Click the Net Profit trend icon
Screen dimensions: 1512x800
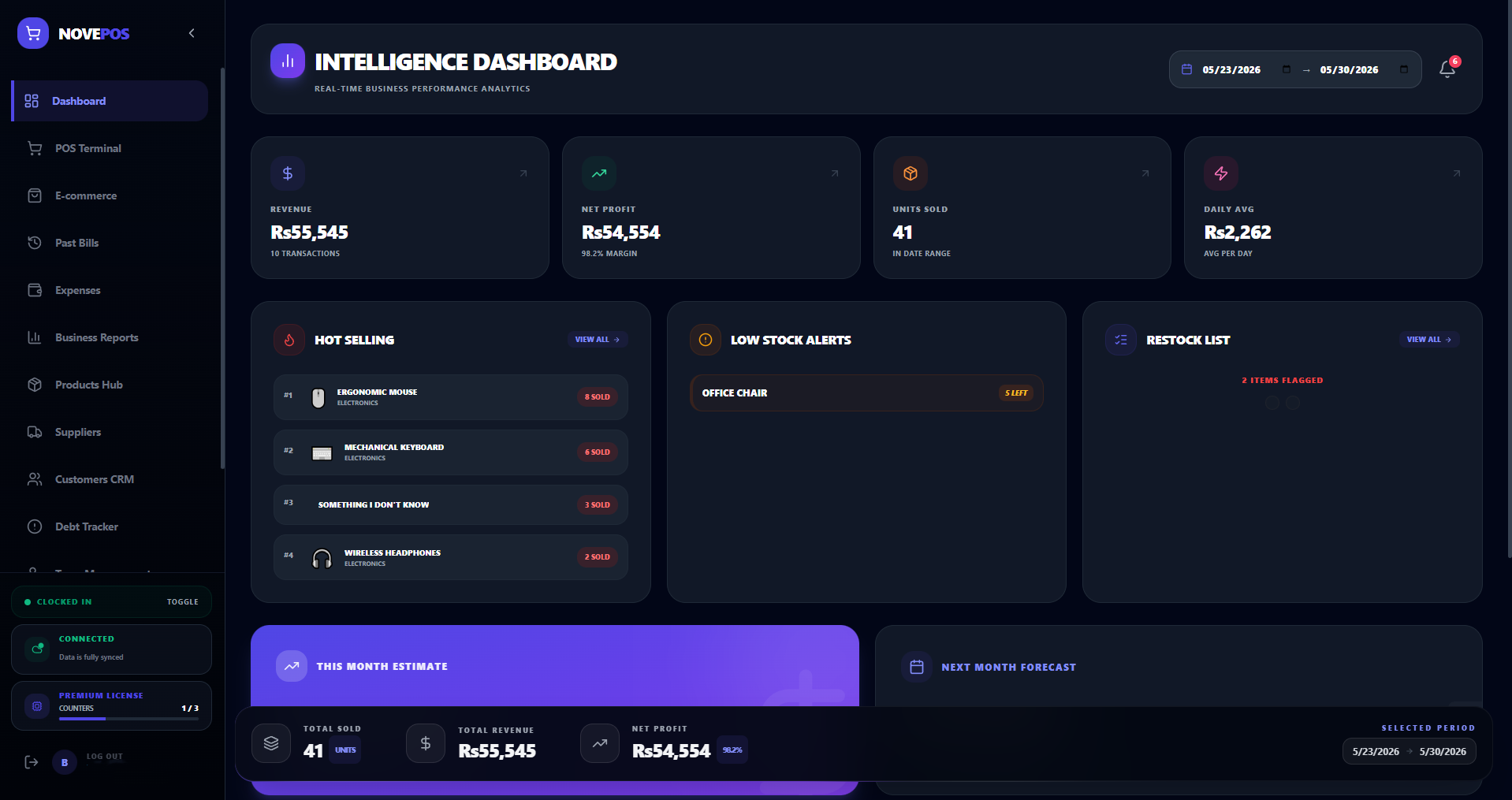pos(599,173)
